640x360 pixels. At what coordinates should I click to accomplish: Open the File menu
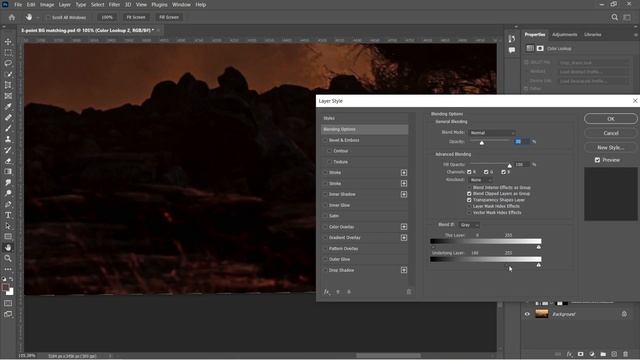(18, 4)
